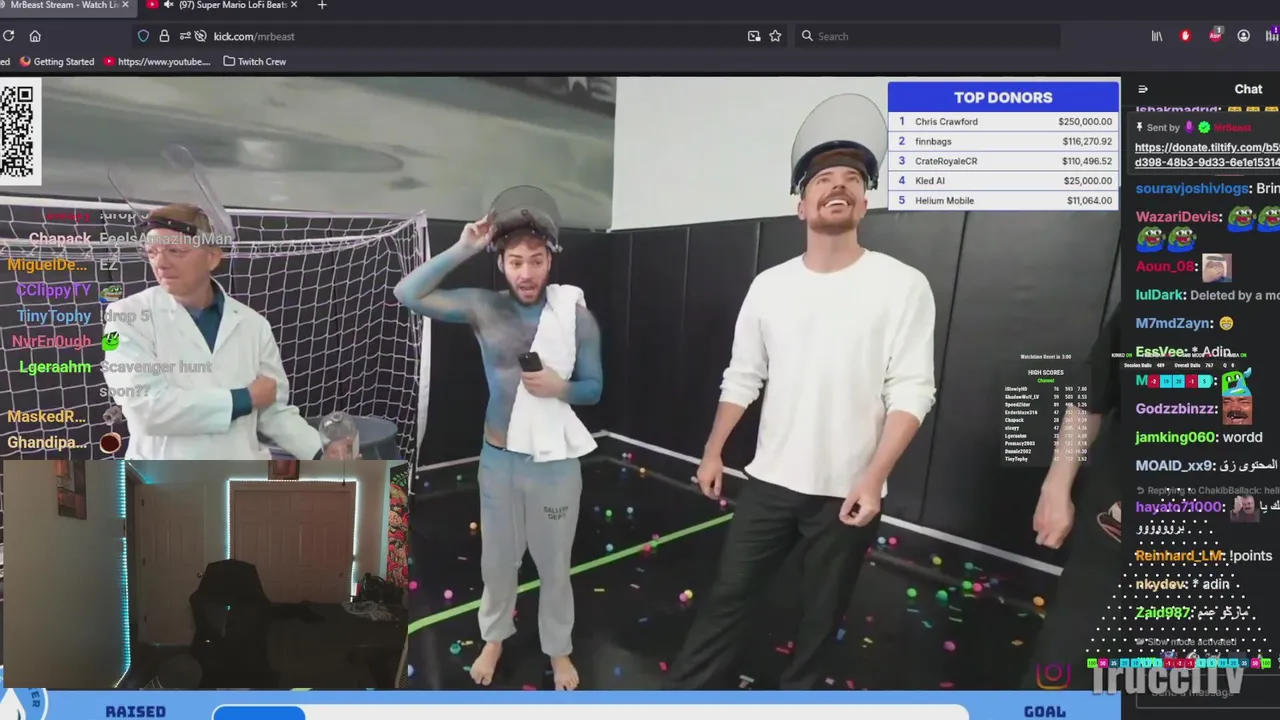The width and height of the screenshot is (1280, 720).
Task: Close the MrBeast Stream tab
Action: 125,5
